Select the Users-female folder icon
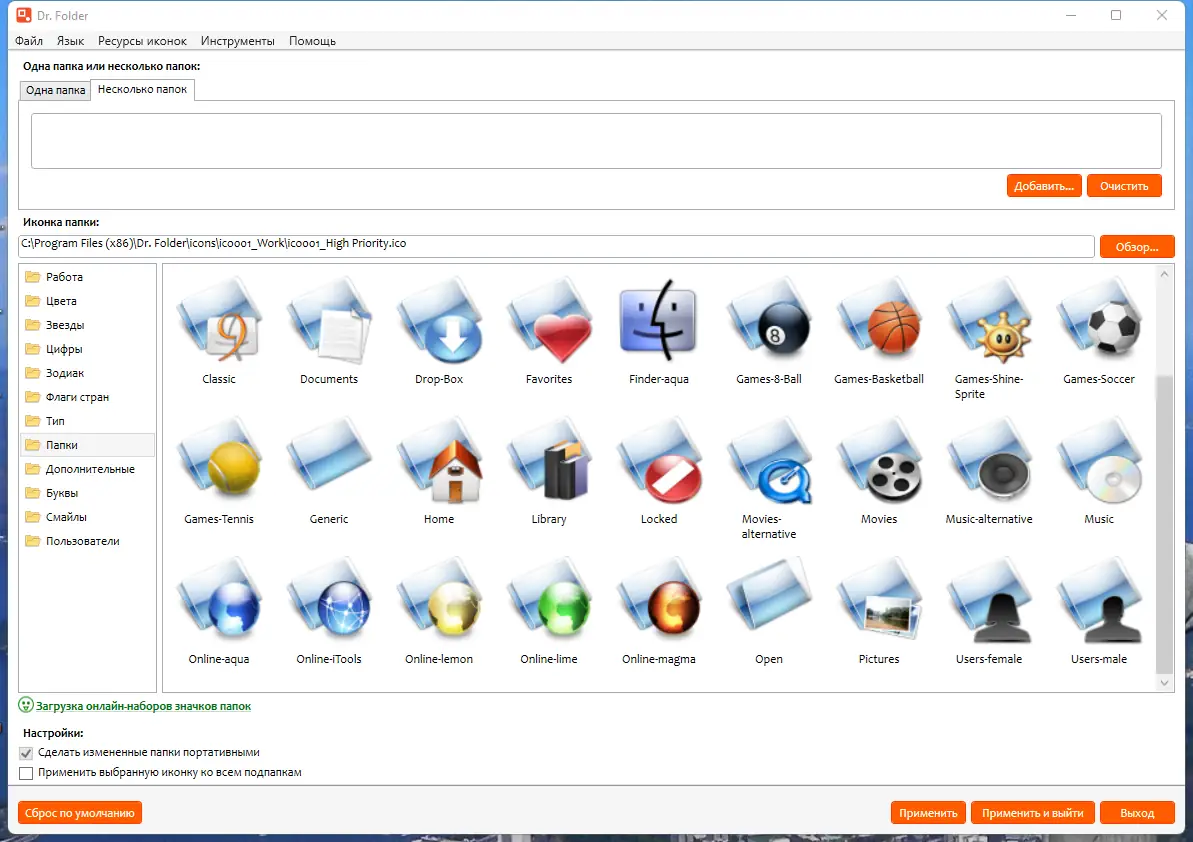Image resolution: width=1193 pixels, height=842 pixels. [988, 602]
